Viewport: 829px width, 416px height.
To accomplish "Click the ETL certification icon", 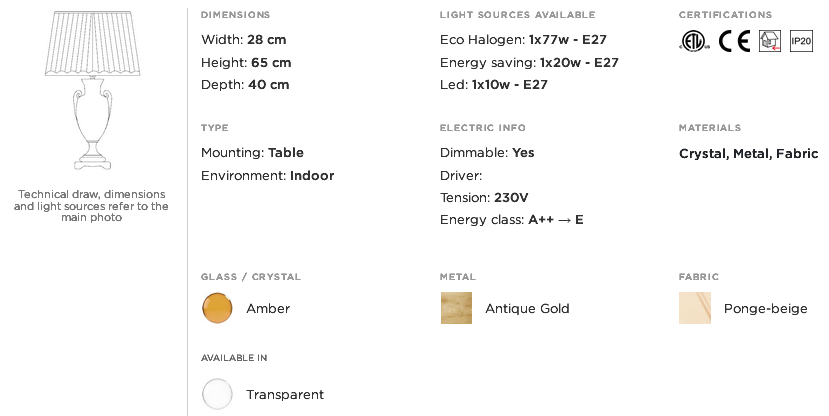I will tap(694, 41).
